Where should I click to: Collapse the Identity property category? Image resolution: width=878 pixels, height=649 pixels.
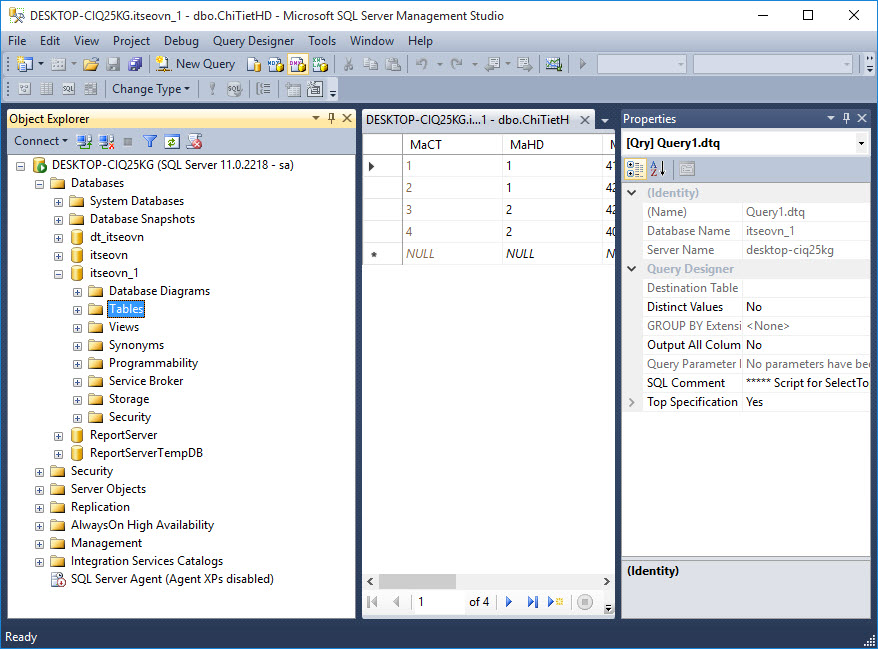tap(632, 193)
